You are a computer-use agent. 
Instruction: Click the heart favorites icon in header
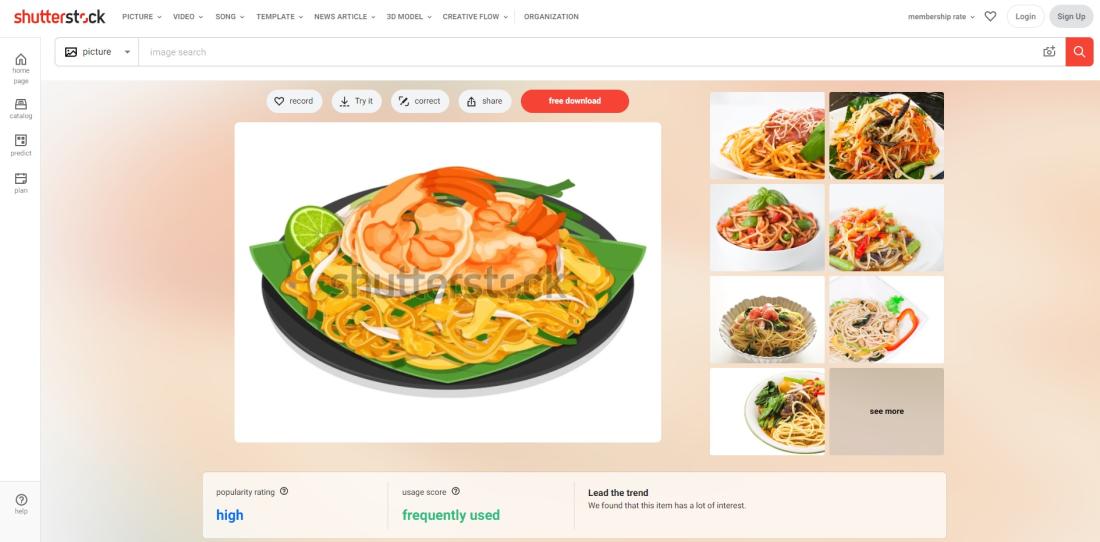(990, 16)
